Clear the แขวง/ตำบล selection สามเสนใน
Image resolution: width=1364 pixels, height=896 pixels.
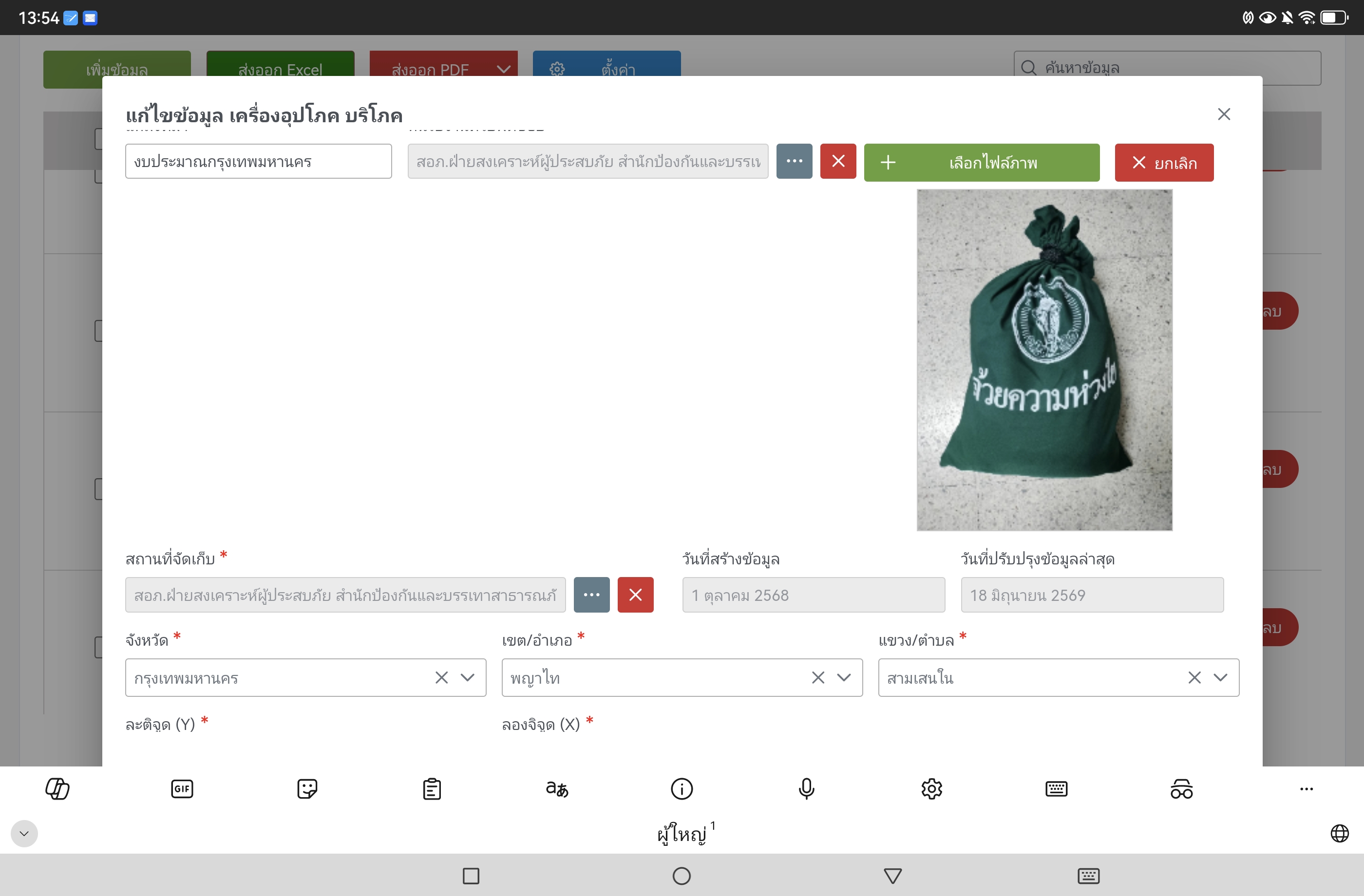(1194, 678)
